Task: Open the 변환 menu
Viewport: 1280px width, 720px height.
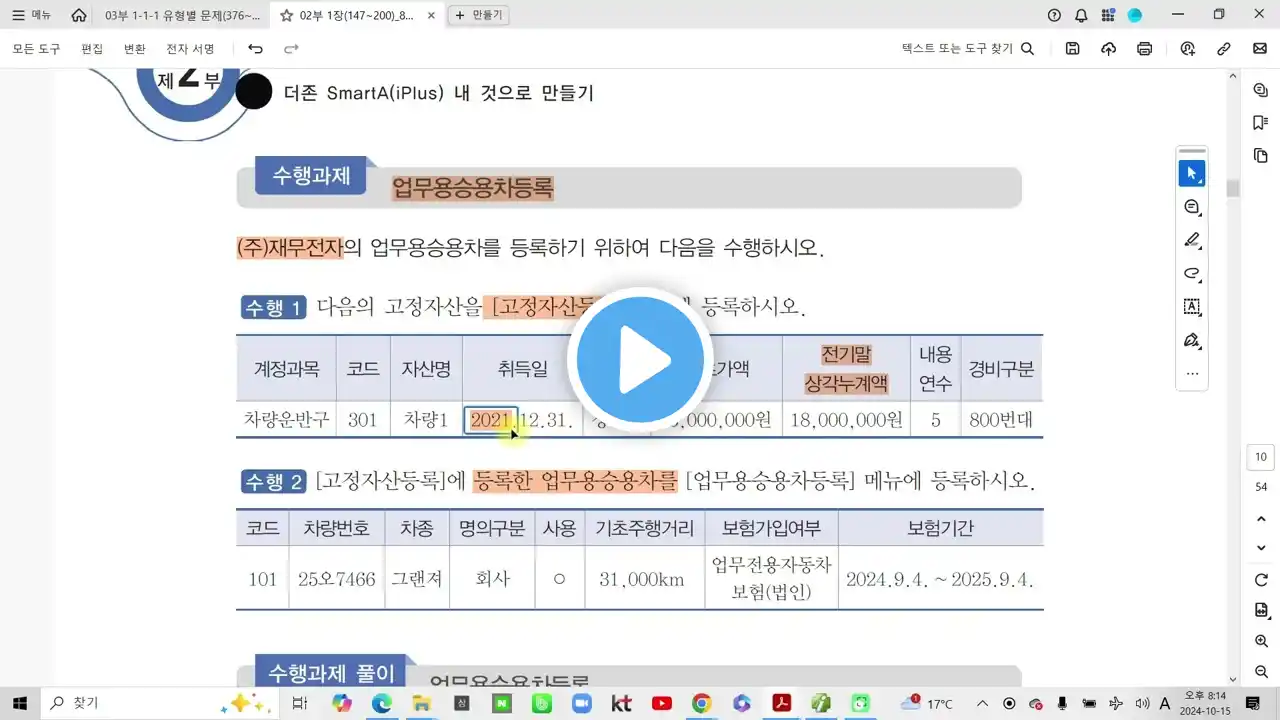Action: point(134,48)
